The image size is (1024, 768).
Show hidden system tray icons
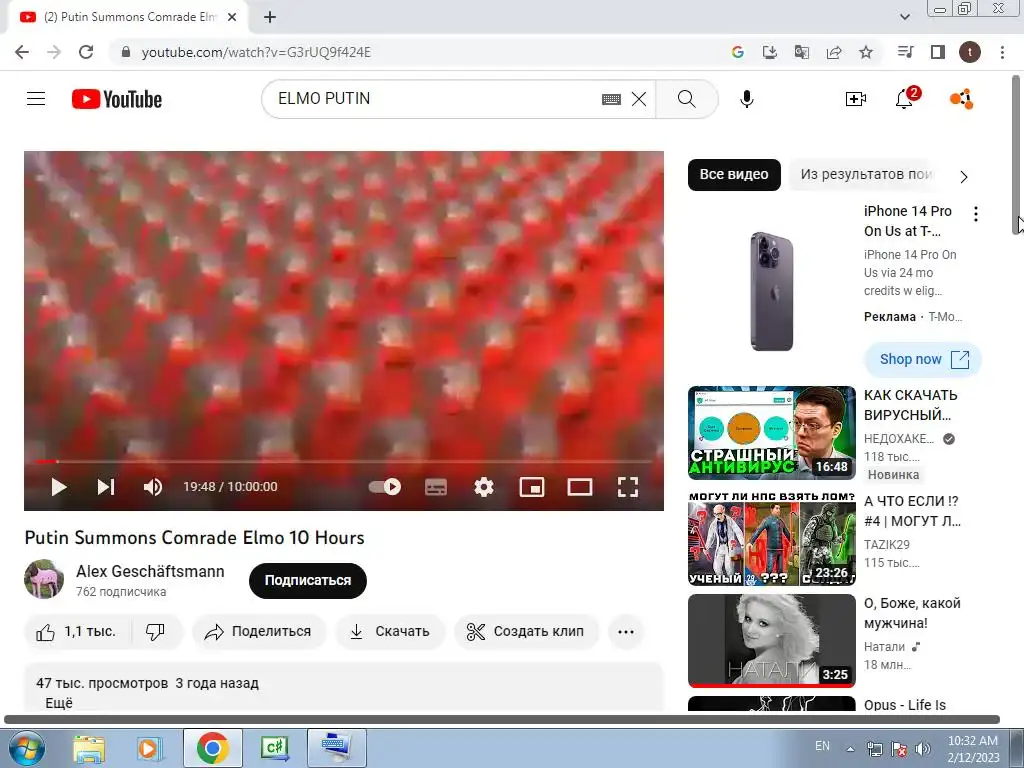tap(850, 749)
